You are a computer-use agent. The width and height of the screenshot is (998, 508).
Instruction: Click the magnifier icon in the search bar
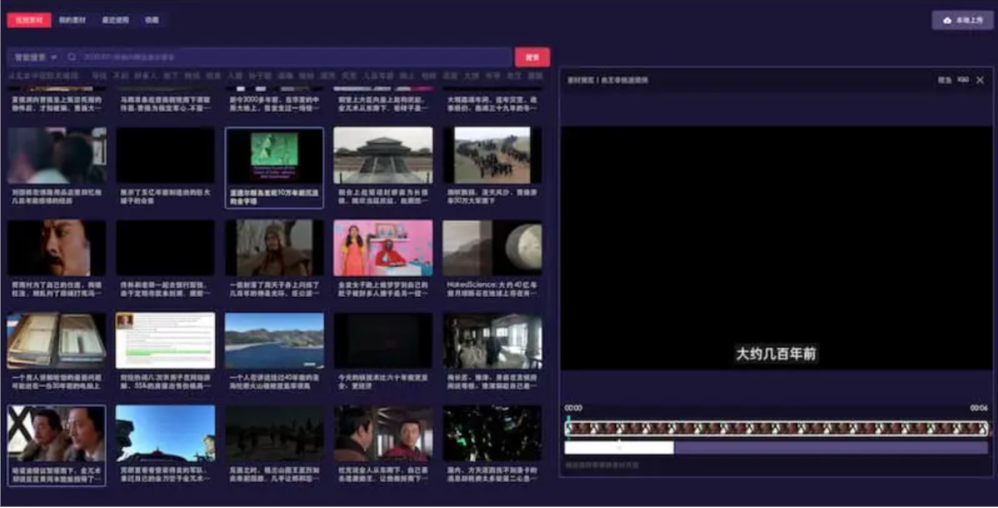[x=72, y=58]
